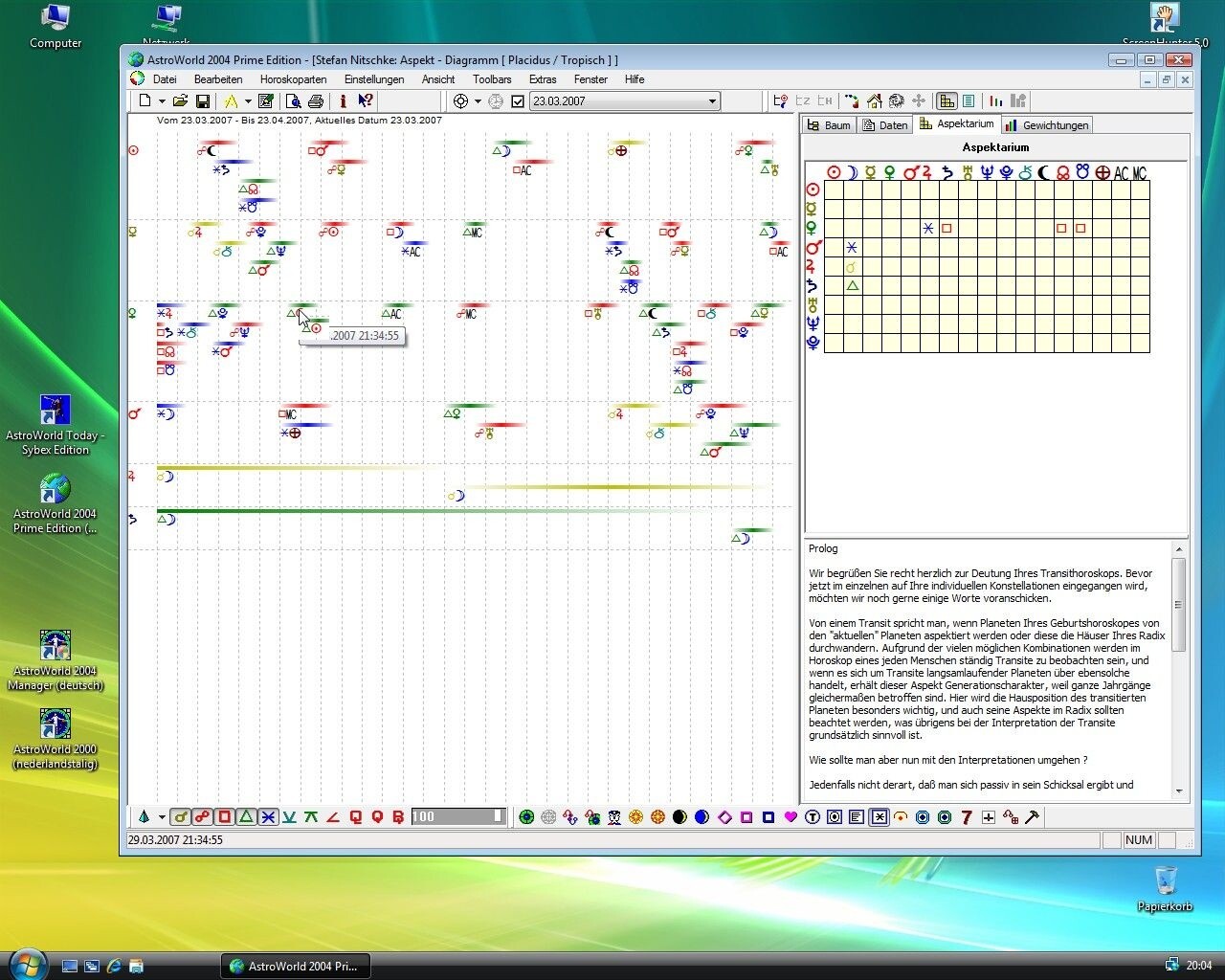The image size is (1225, 980).
Task: Open the Datei menu
Action: point(165,79)
